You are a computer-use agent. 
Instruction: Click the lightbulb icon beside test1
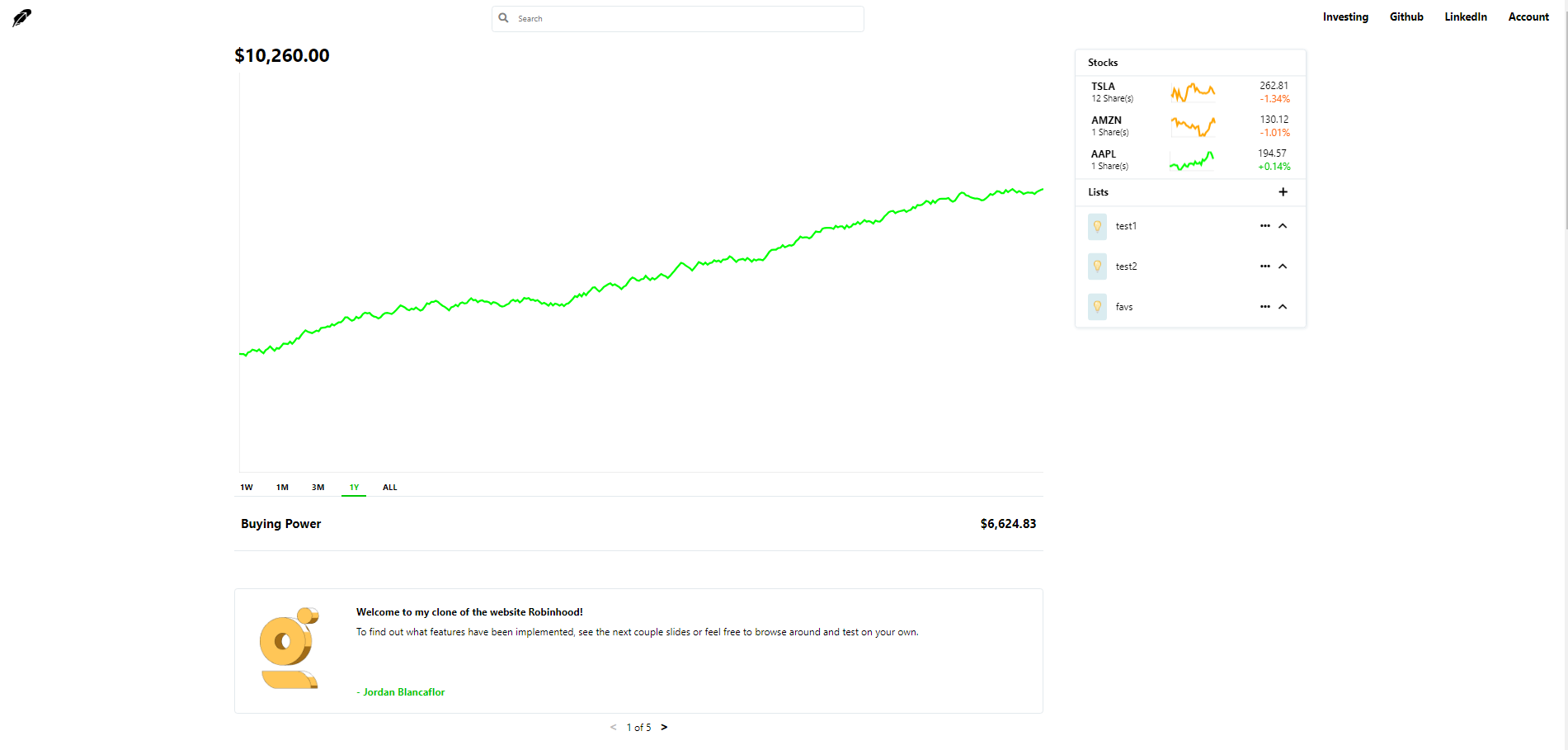pos(1097,226)
